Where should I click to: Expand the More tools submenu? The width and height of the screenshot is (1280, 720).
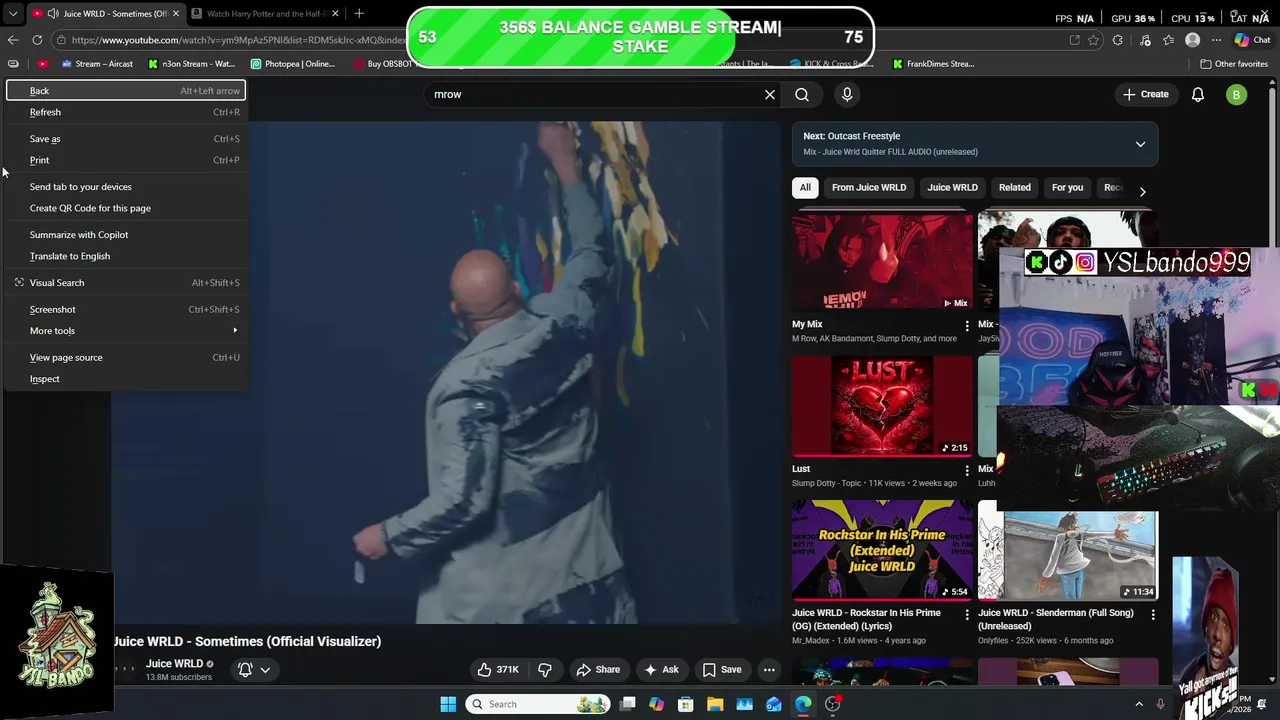point(125,331)
